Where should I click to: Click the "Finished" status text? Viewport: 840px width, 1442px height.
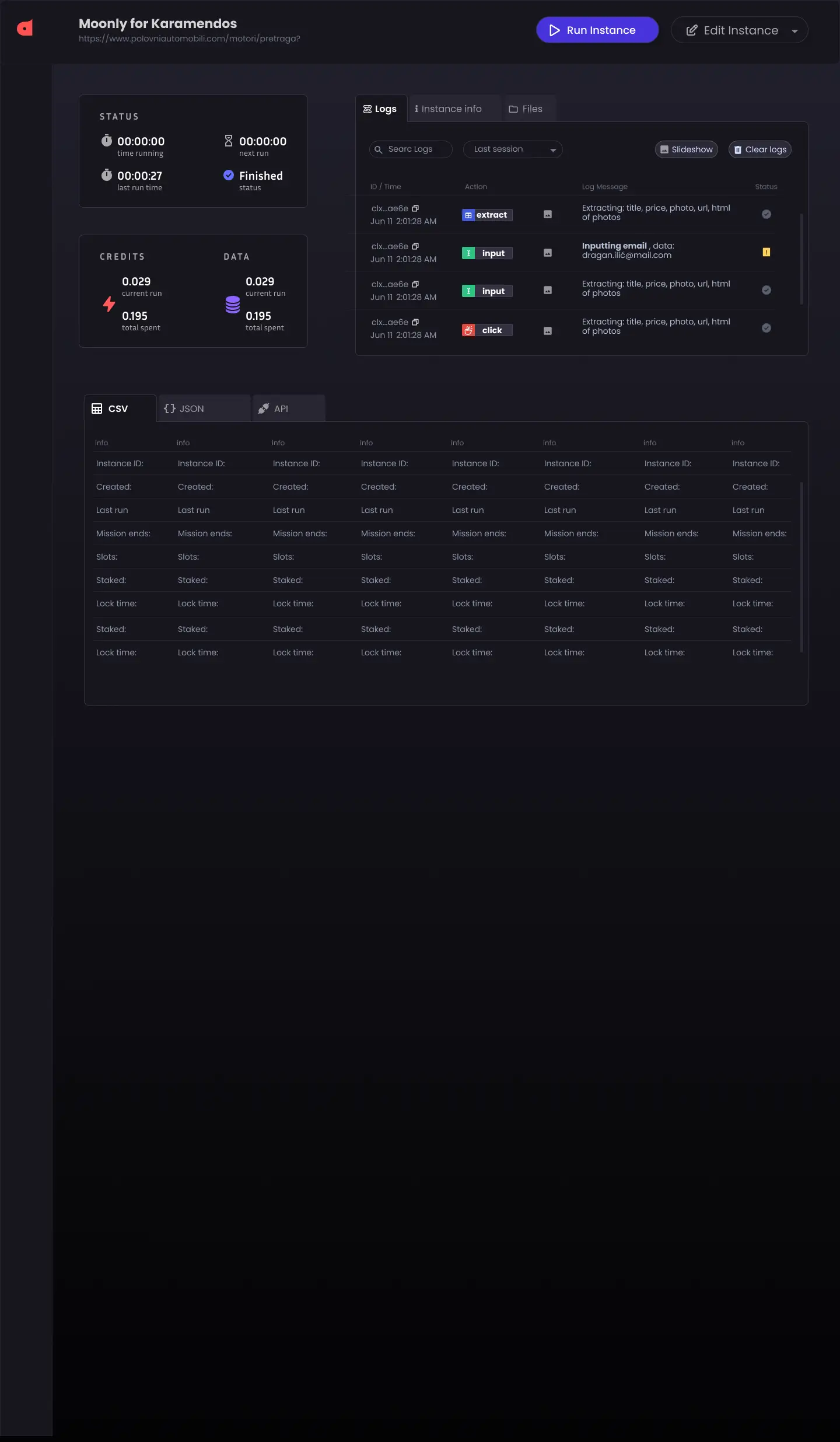261,176
